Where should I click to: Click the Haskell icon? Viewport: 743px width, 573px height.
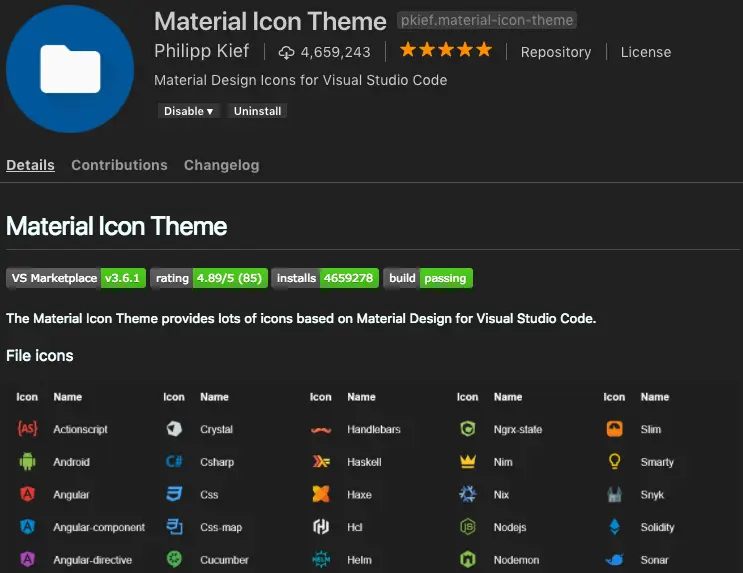click(321, 462)
